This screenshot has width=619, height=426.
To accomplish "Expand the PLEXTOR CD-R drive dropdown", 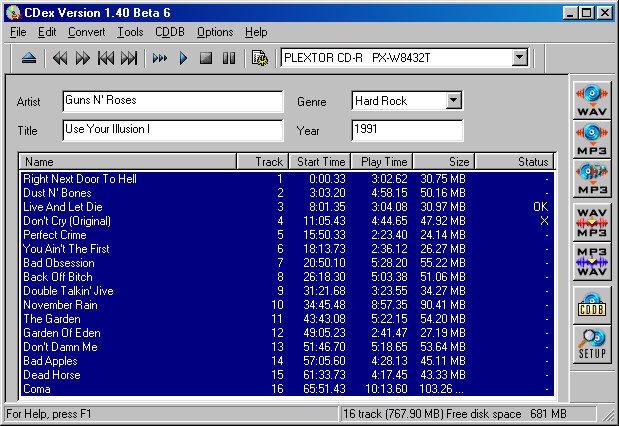I will click(519, 58).
